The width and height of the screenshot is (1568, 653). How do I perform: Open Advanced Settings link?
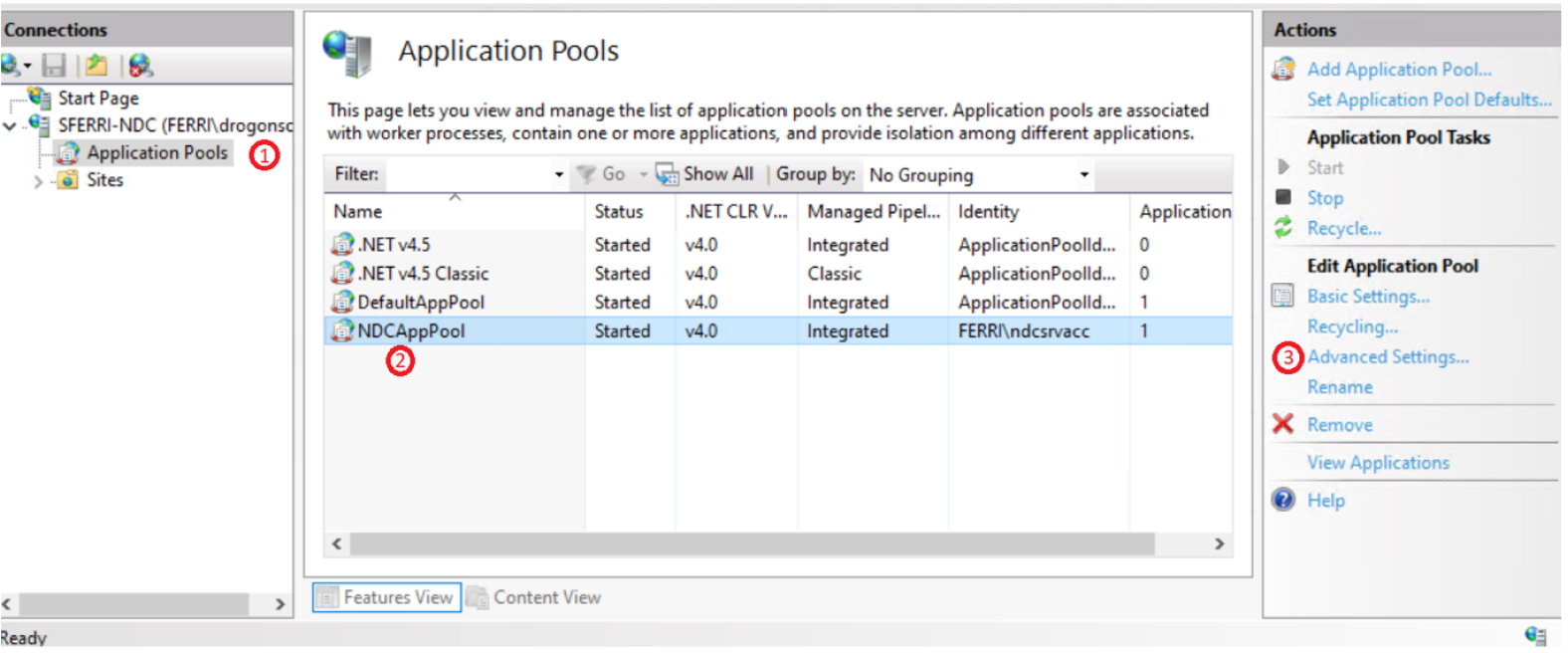pos(1387,356)
